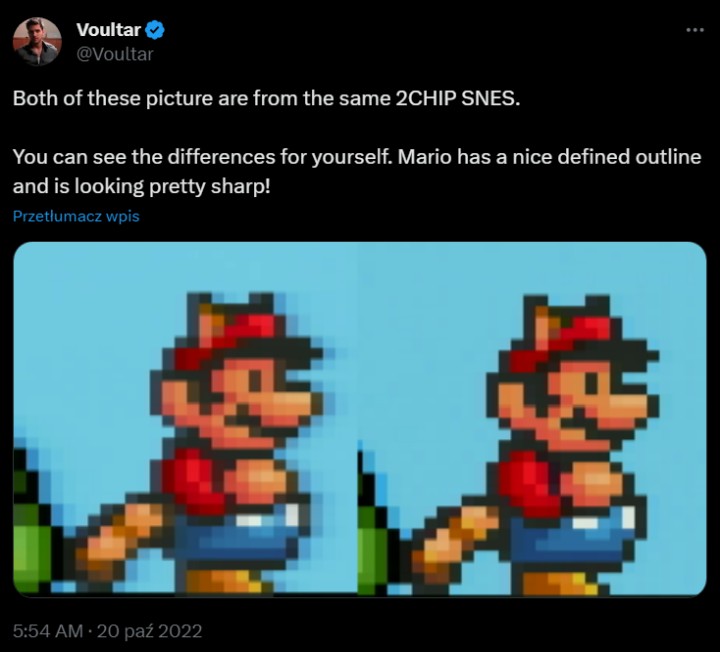720x652 pixels.
Task: Click Mario's blue overalls in left picture
Action: 236,535
